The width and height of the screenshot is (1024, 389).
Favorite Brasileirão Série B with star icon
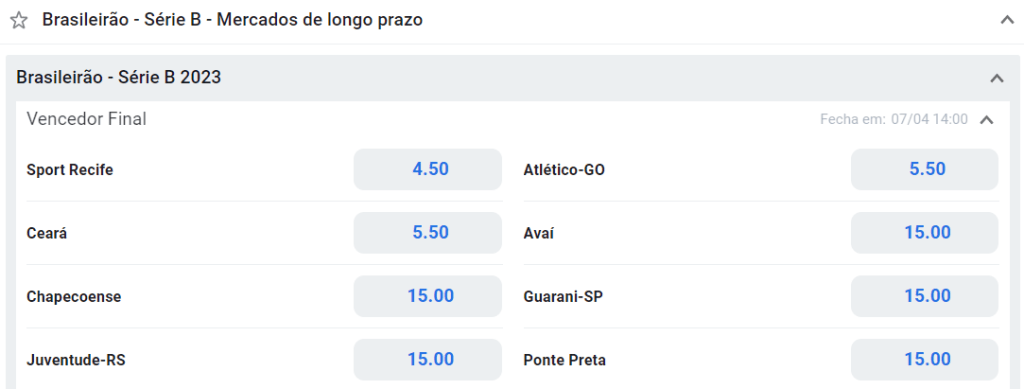click(19, 21)
